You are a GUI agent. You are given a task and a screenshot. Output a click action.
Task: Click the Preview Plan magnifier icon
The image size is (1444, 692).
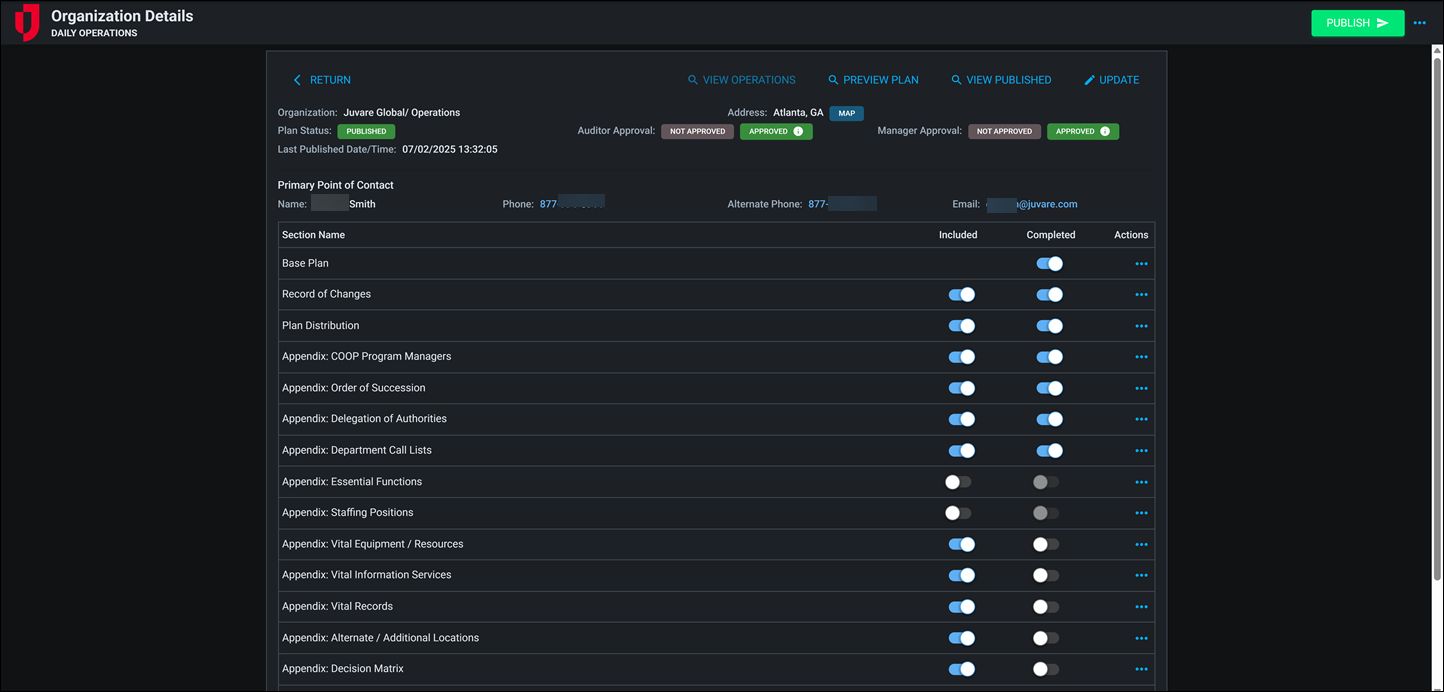[833, 80]
